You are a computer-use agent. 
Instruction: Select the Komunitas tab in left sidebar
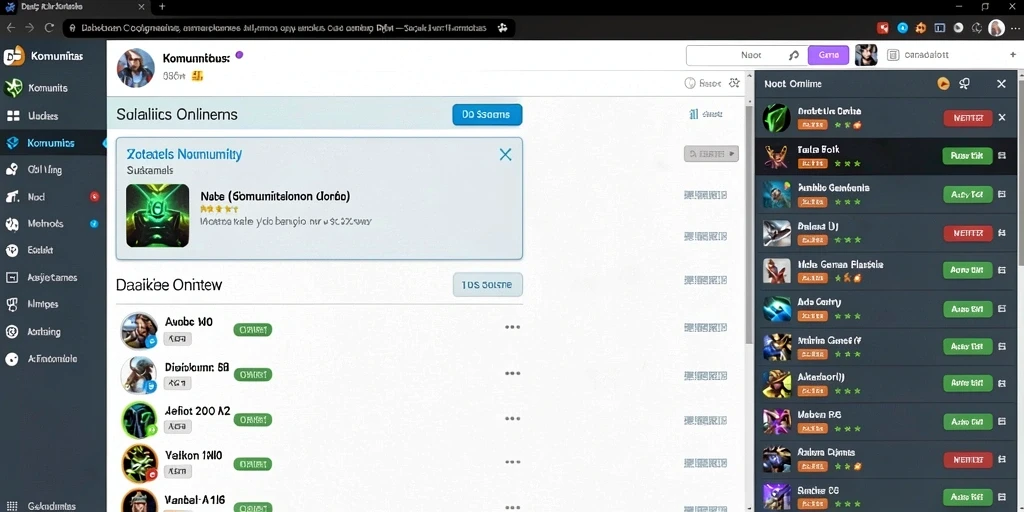coord(52,143)
